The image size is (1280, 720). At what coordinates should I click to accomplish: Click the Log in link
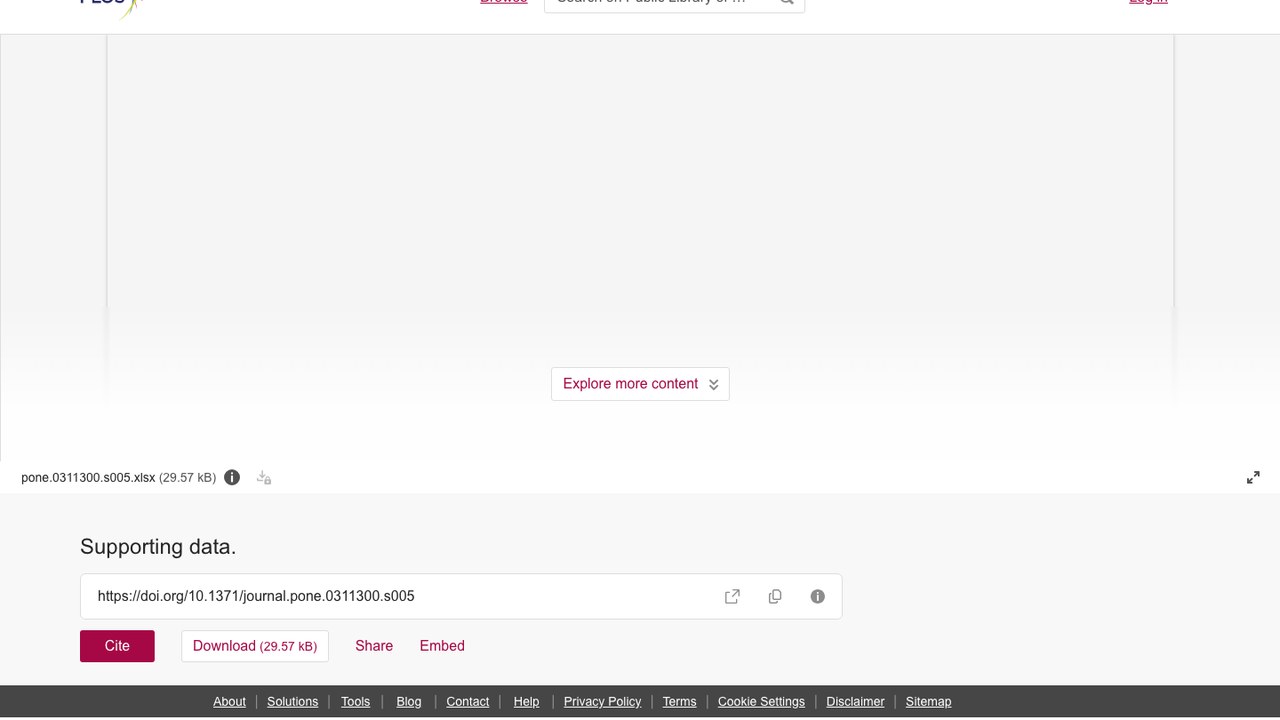(1148, 2)
